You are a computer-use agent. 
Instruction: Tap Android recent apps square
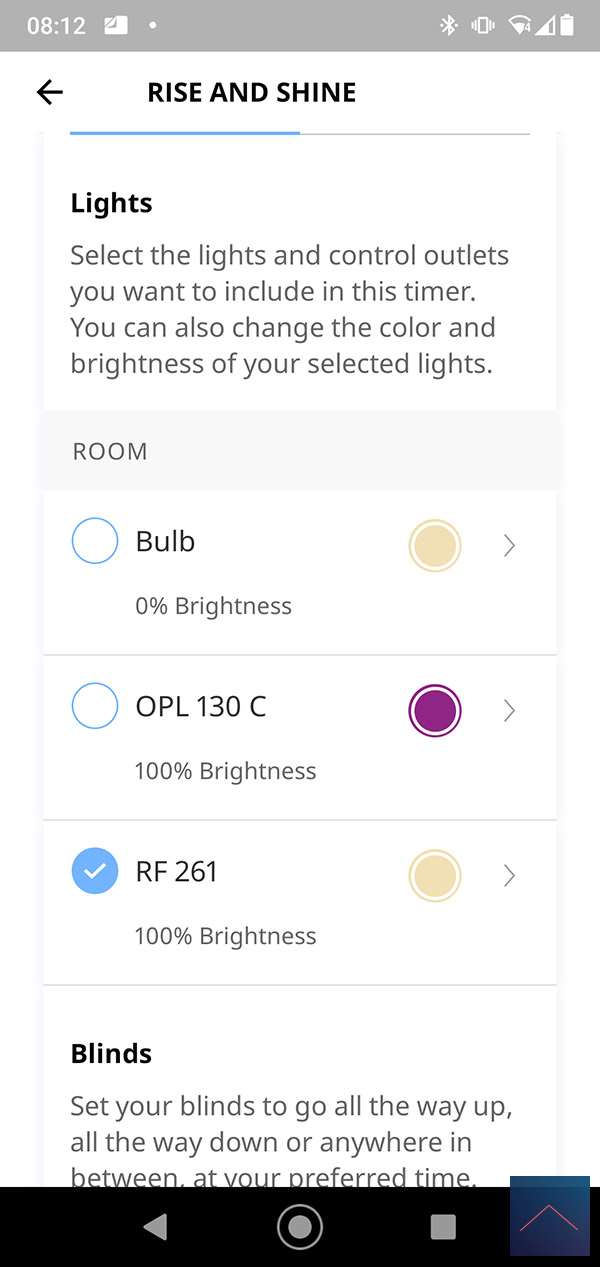[443, 1227]
